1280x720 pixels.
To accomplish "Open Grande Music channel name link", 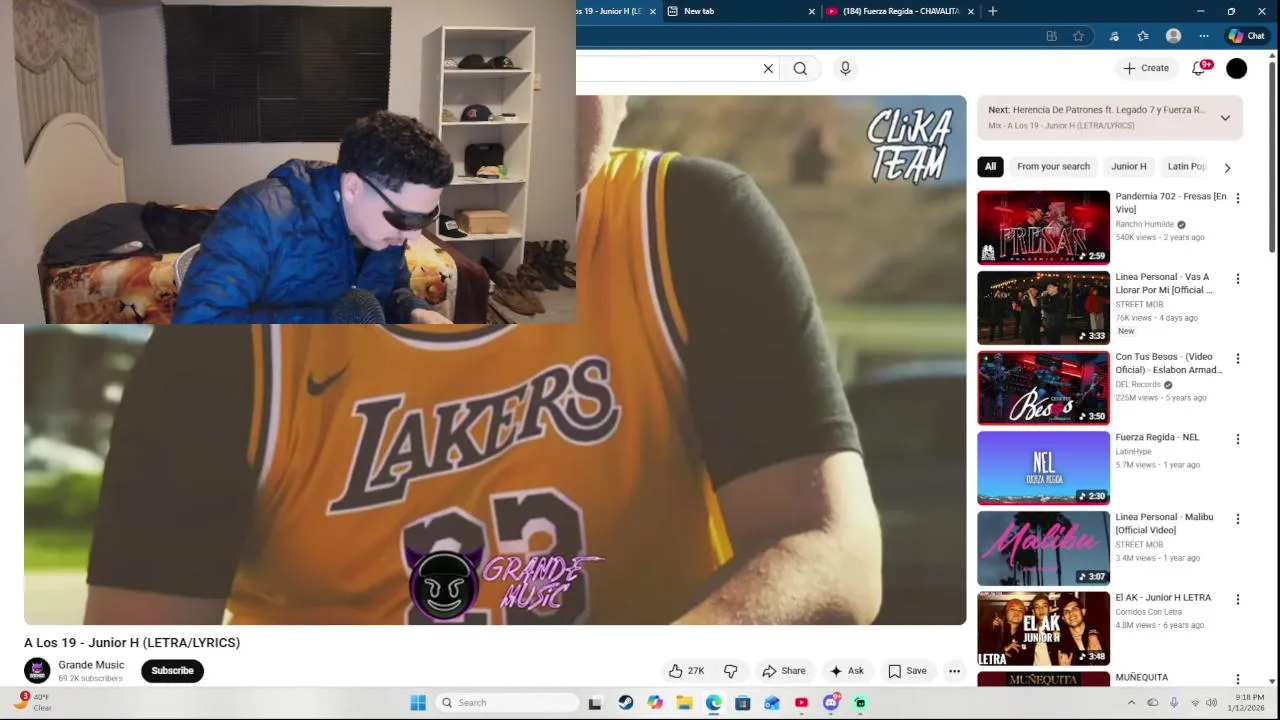I will pos(91,665).
